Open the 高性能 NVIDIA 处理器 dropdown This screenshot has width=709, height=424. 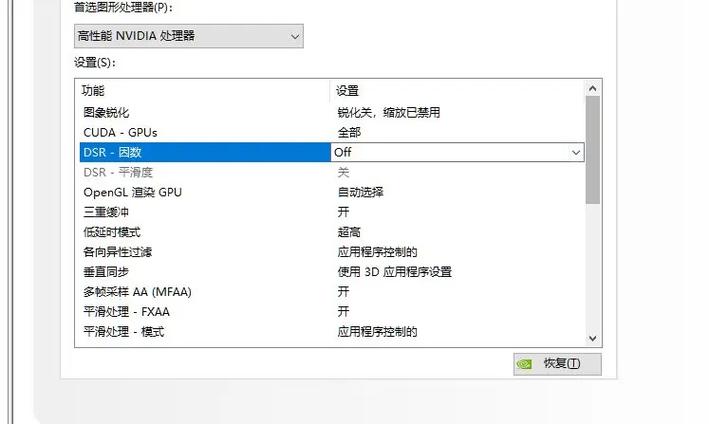click(x=189, y=36)
